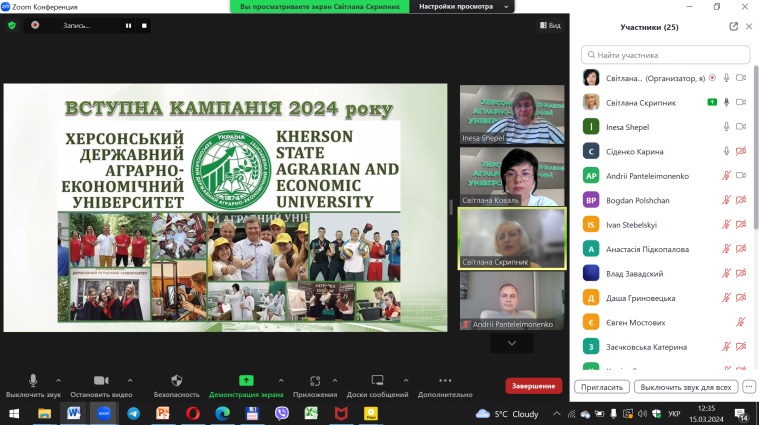This screenshot has height=425, width=759.
Task: Toggle camera icon for Inesa Shepel
Action: pos(741,127)
